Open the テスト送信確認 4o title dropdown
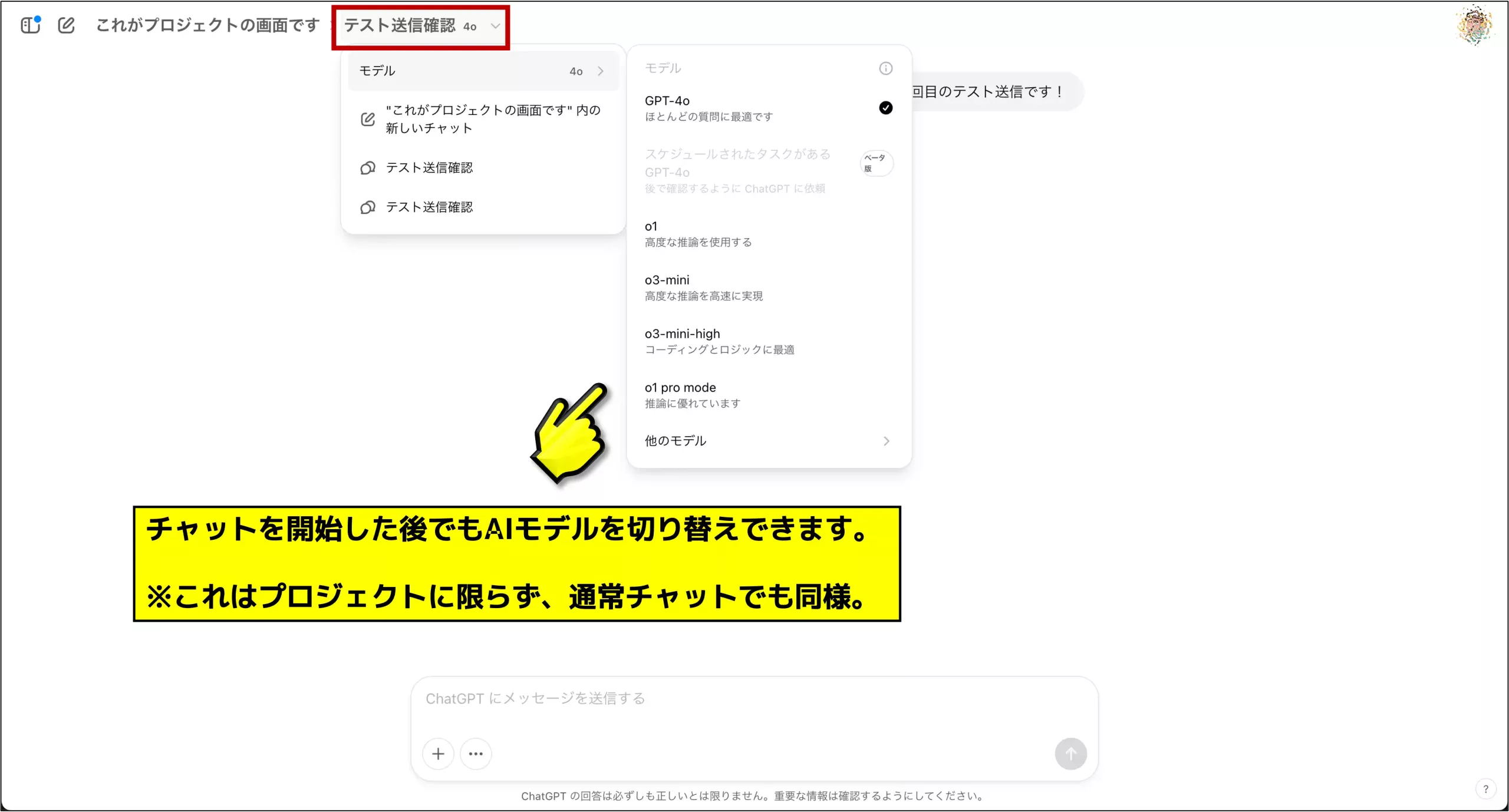 pos(422,26)
